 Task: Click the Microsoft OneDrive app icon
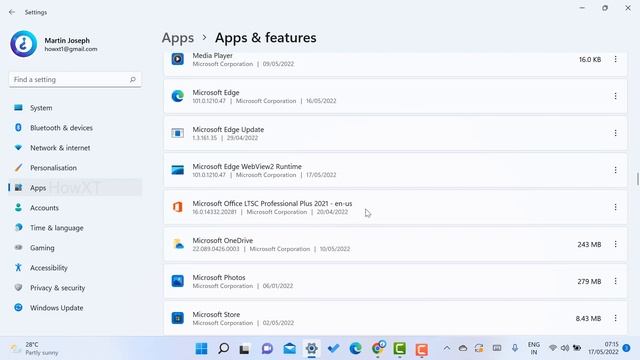coord(178,244)
